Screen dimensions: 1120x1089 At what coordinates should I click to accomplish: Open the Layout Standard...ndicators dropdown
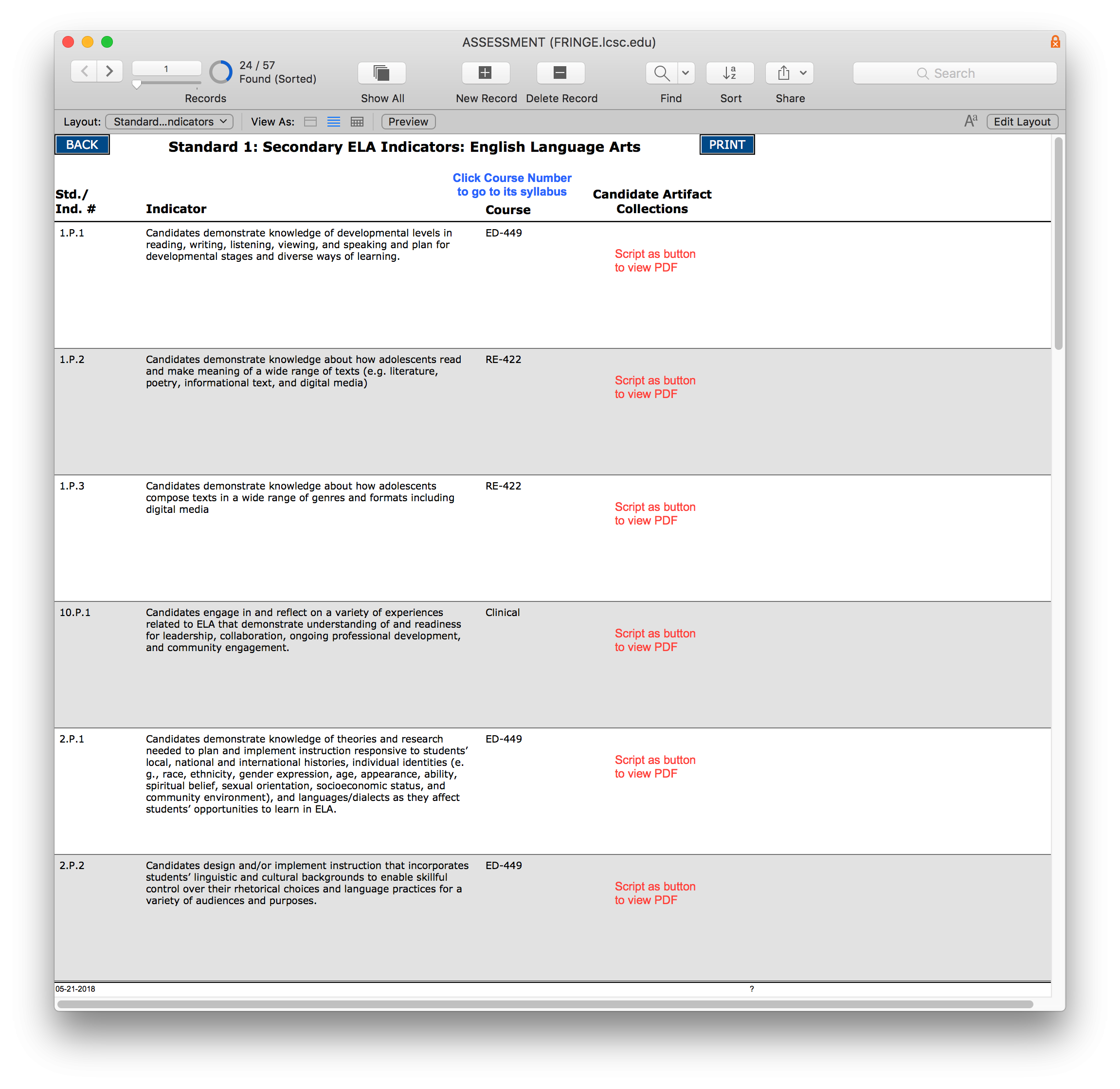169,122
